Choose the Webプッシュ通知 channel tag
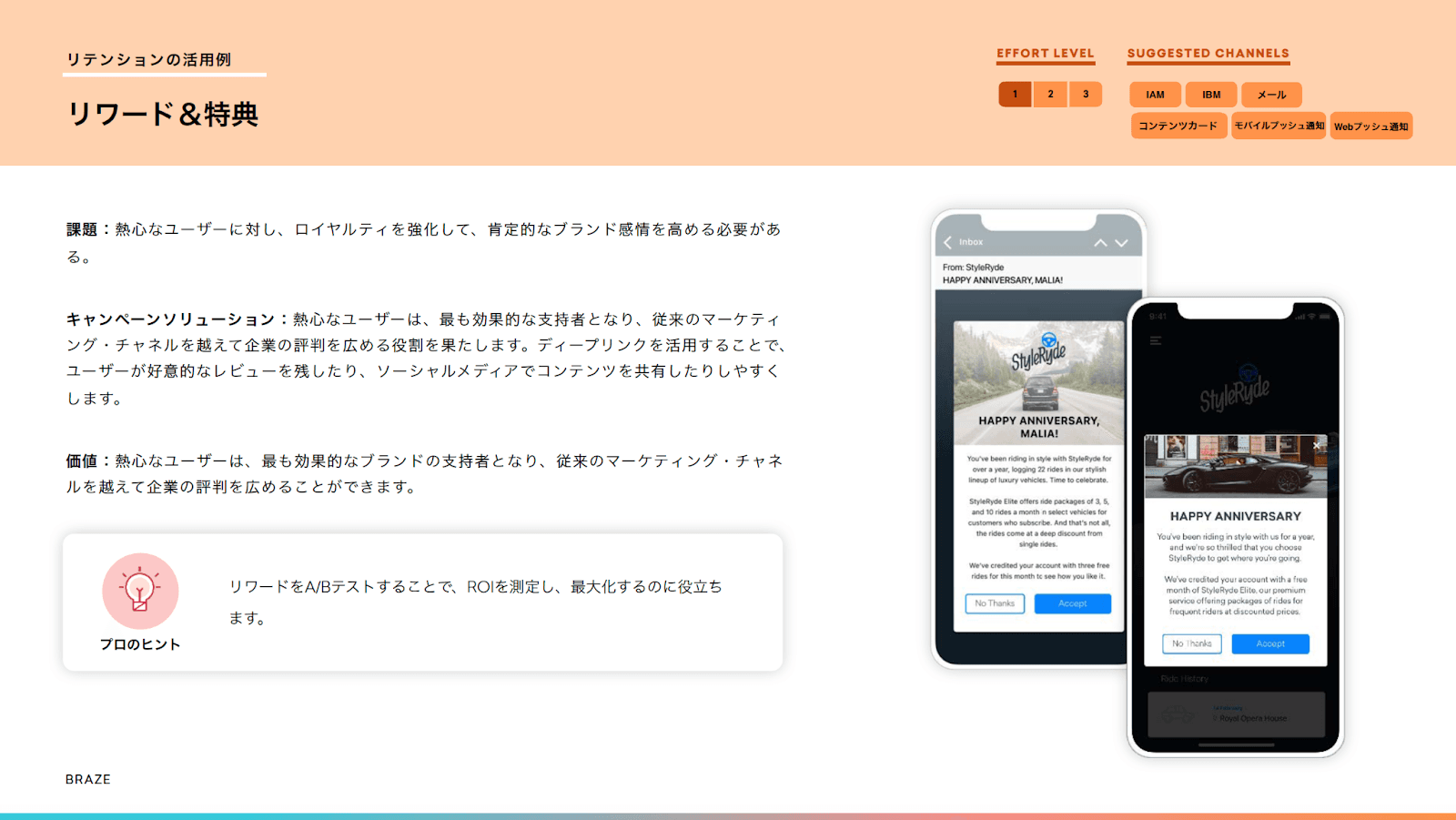Screen dimensions: 1456x820 (1370, 127)
